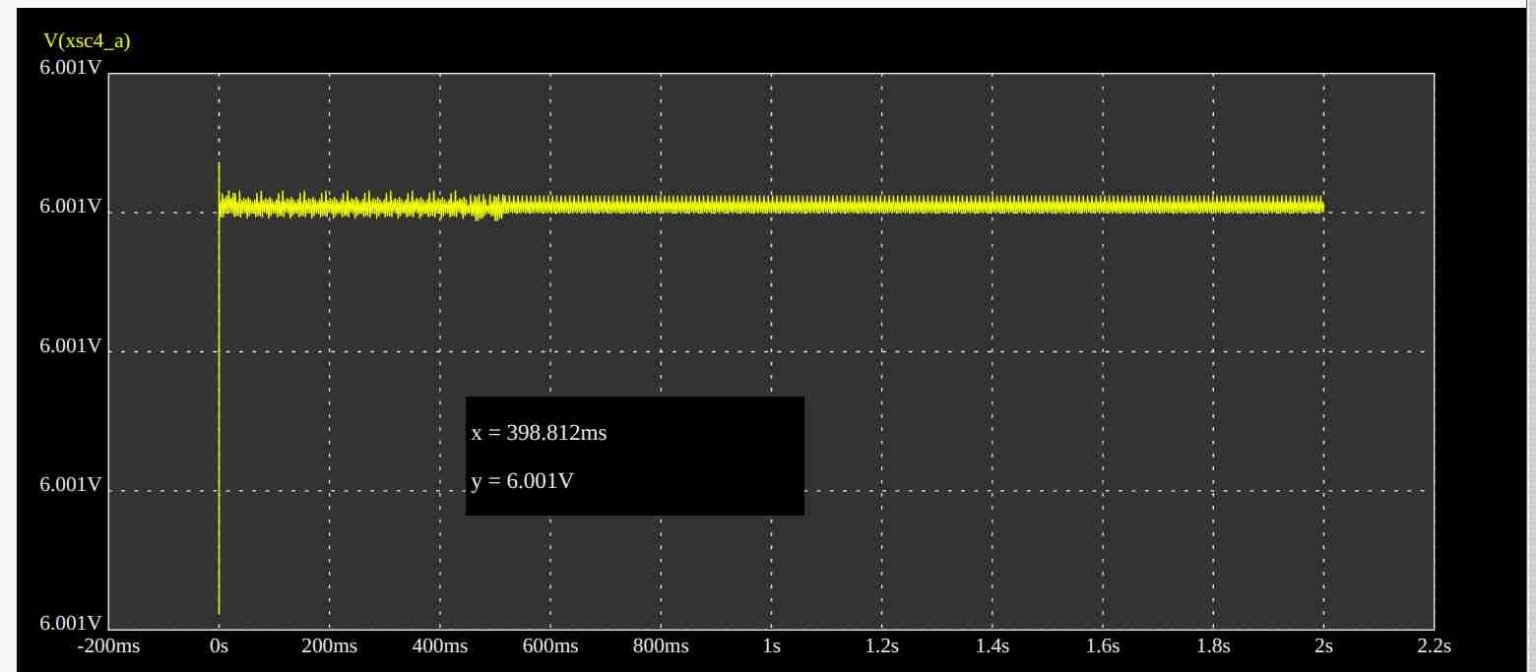The image size is (1536, 672).
Task: Click the 600ms time axis label
Action: coord(552,647)
